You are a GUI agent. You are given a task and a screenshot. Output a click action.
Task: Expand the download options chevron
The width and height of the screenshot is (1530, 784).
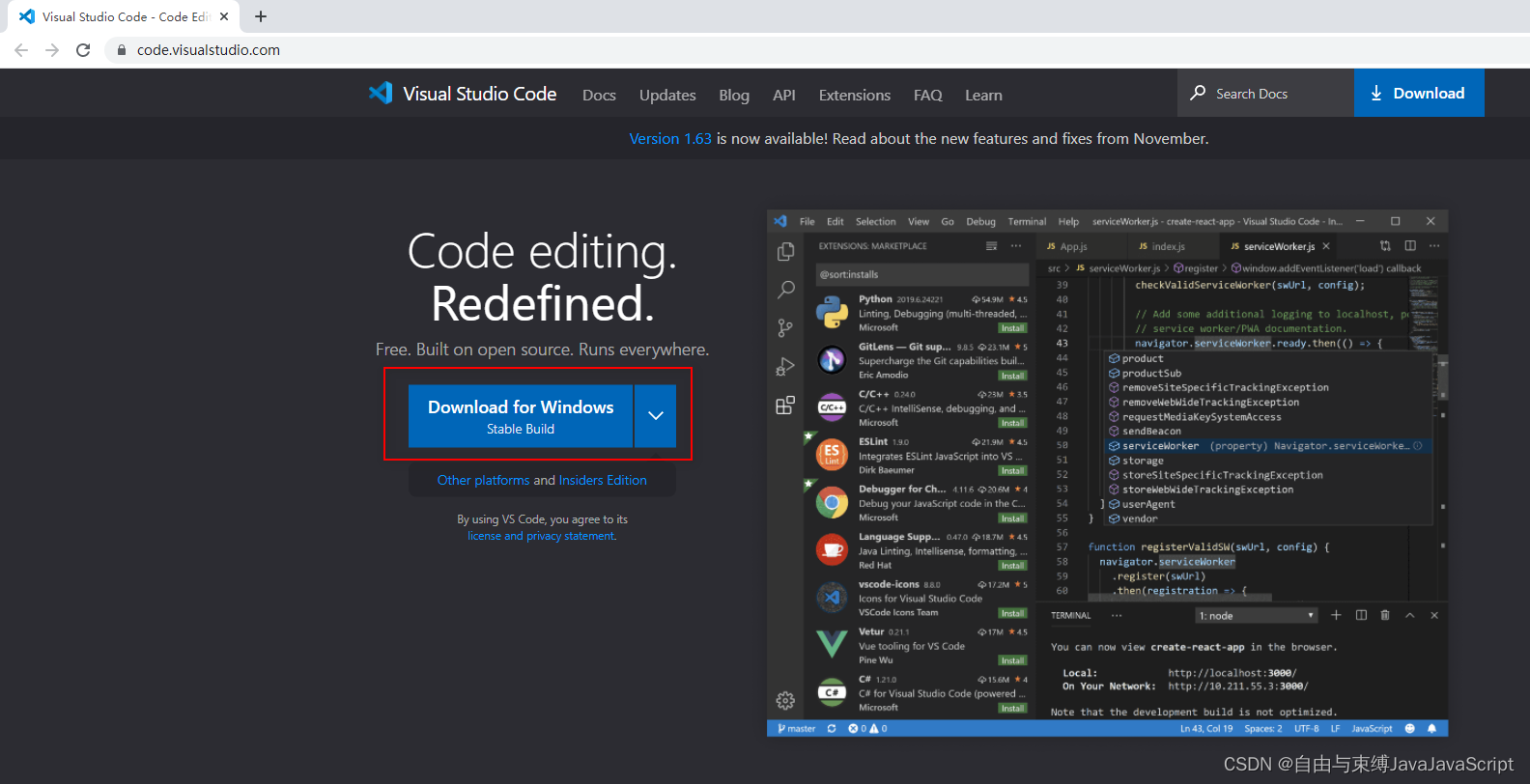(x=656, y=416)
